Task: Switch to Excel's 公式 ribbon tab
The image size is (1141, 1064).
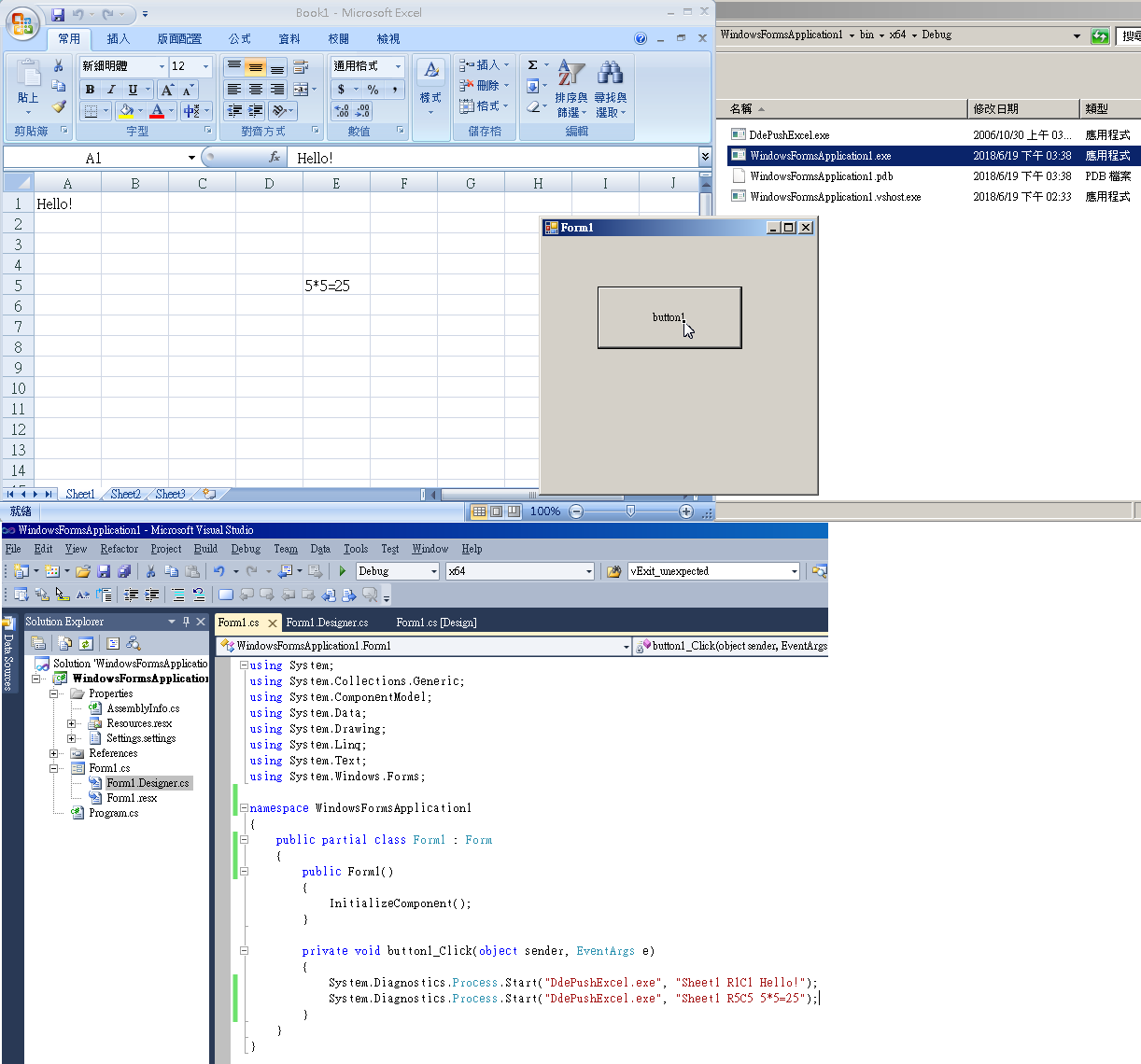Action: tap(240, 38)
